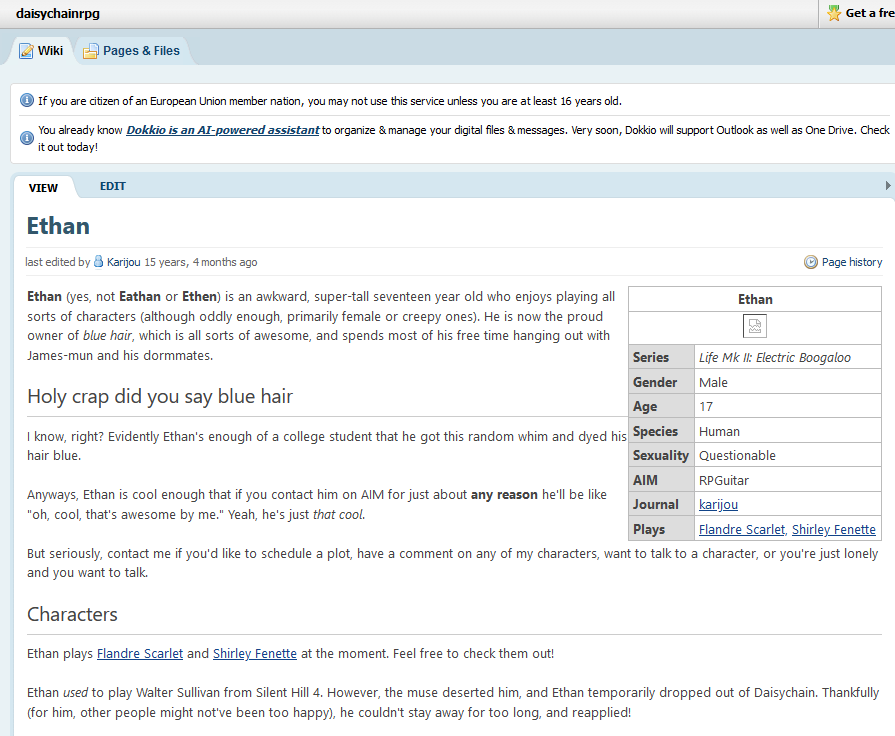This screenshot has height=736, width=895.
Task: Click the clock icon beside Page history
Action: click(811, 262)
